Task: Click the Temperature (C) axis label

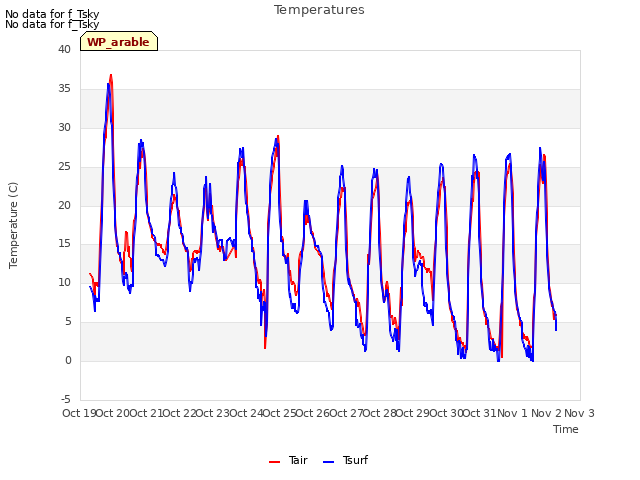Action: pos(13,225)
